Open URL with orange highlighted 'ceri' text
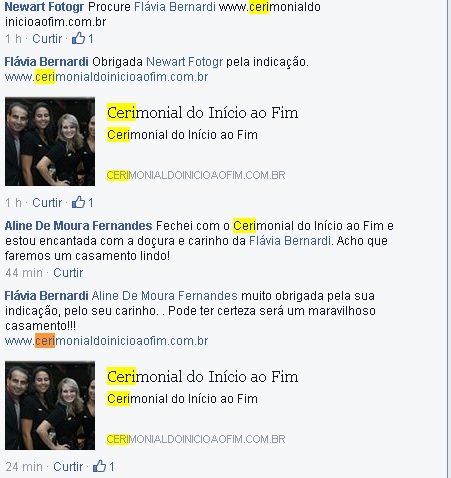Image resolution: width=451 pixels, height=478 pixels. pyautogui.click(x=106, y=341)
